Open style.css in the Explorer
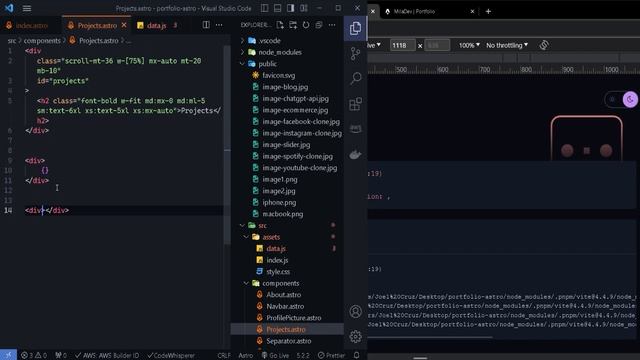640x360 pixels. (278, 271)
